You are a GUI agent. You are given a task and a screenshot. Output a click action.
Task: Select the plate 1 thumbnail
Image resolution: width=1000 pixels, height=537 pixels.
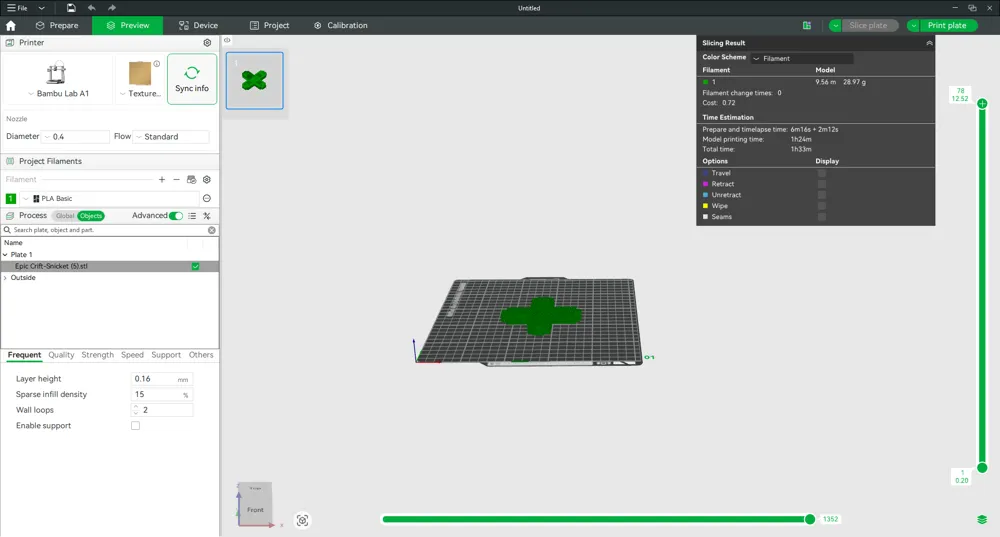tap(254, 80)
